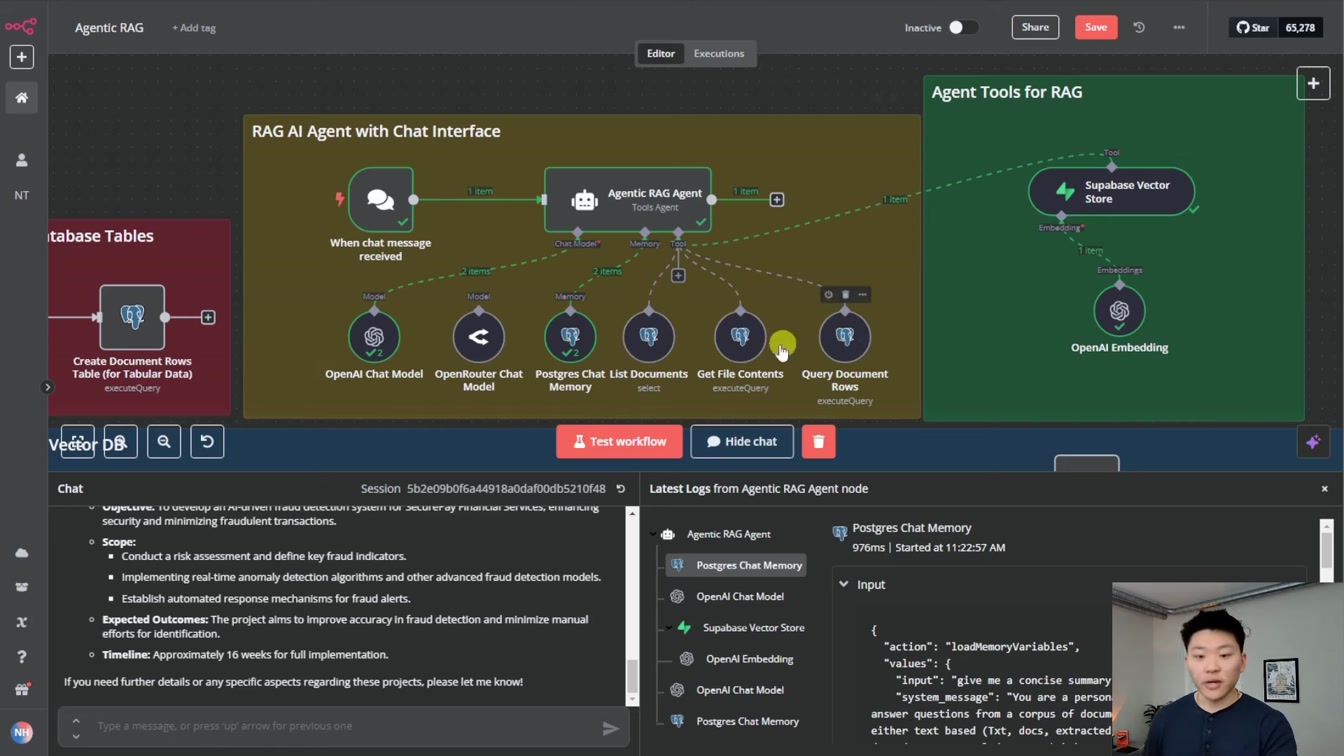Run the Test workflow button
Image resolution: width=1344 pixels, height=756 pixels.
pos(619,441)
